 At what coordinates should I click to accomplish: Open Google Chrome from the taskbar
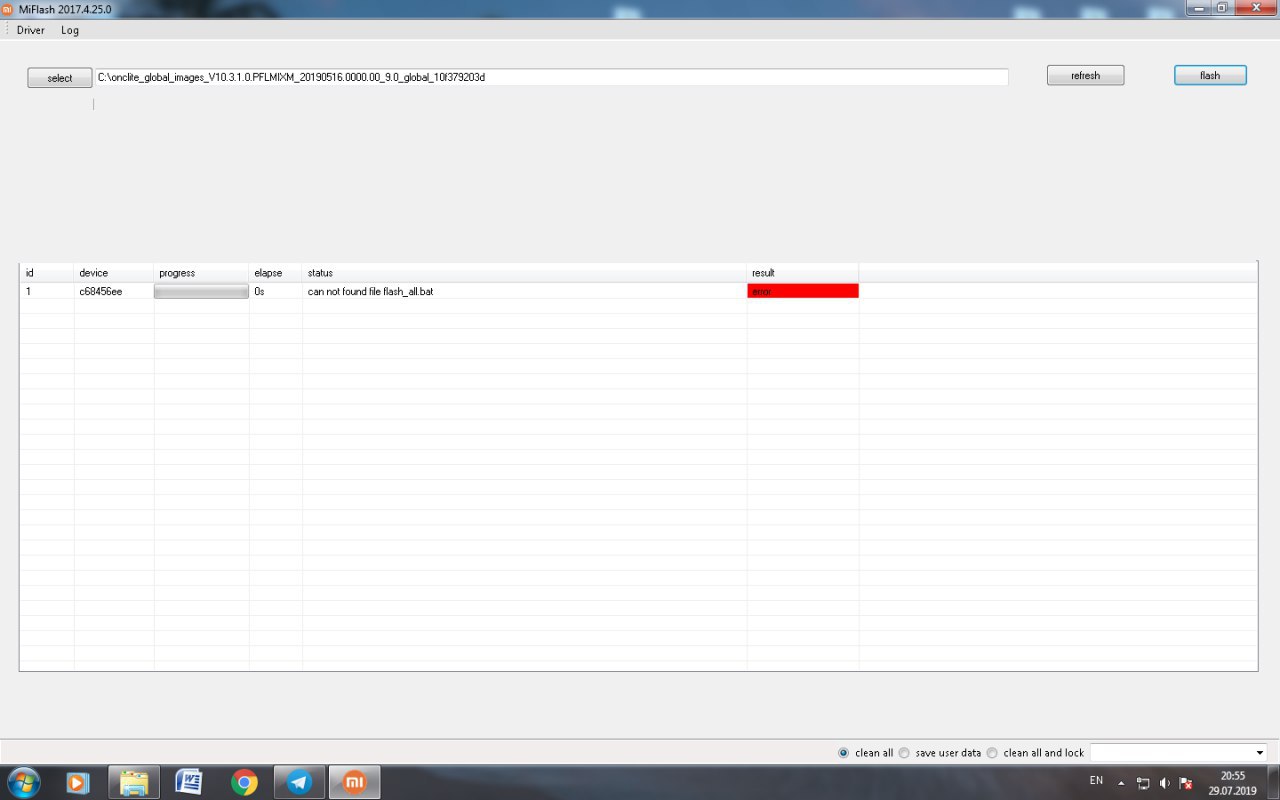point(244,782)
